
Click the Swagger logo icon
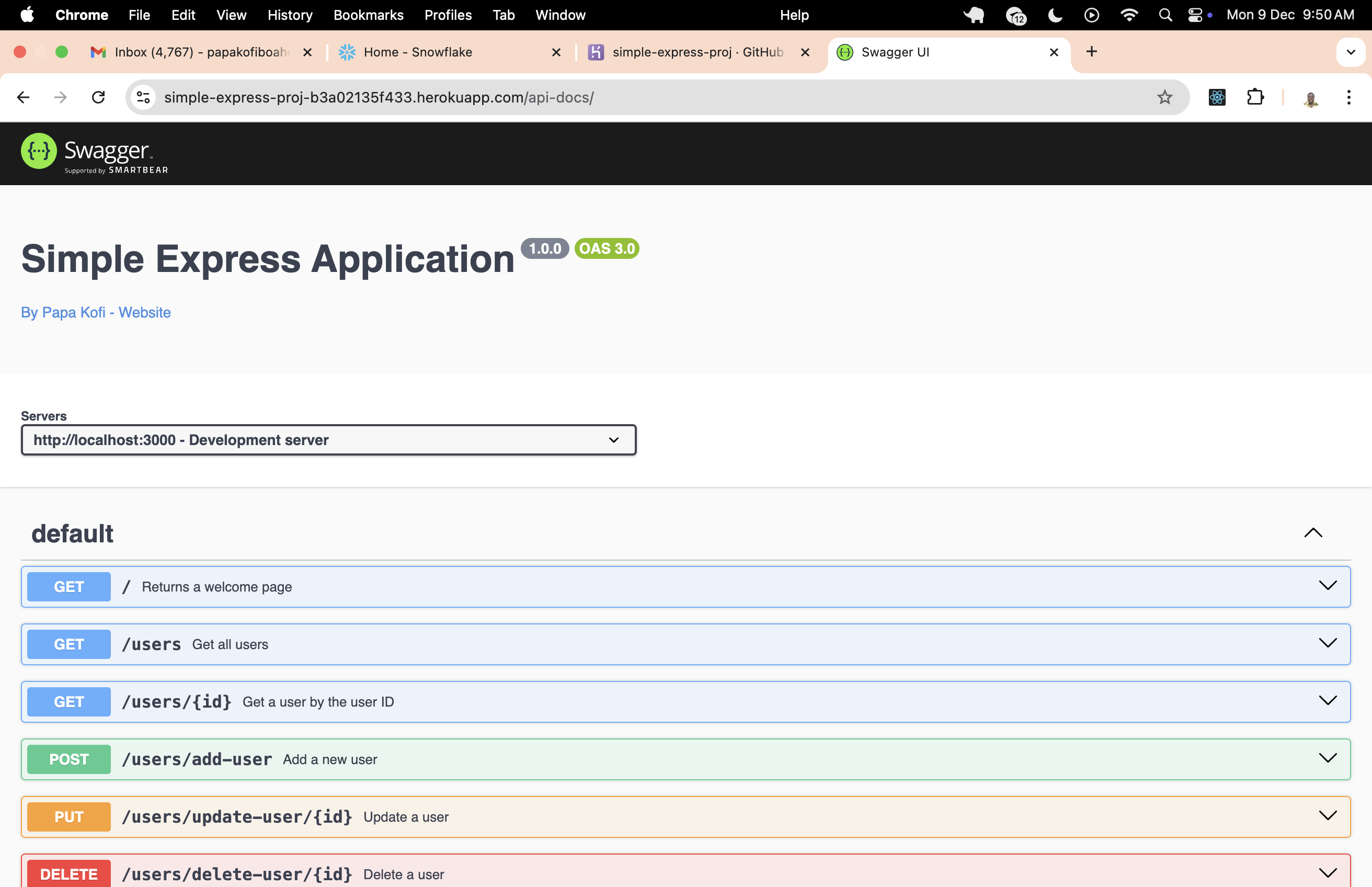(39, 151)
